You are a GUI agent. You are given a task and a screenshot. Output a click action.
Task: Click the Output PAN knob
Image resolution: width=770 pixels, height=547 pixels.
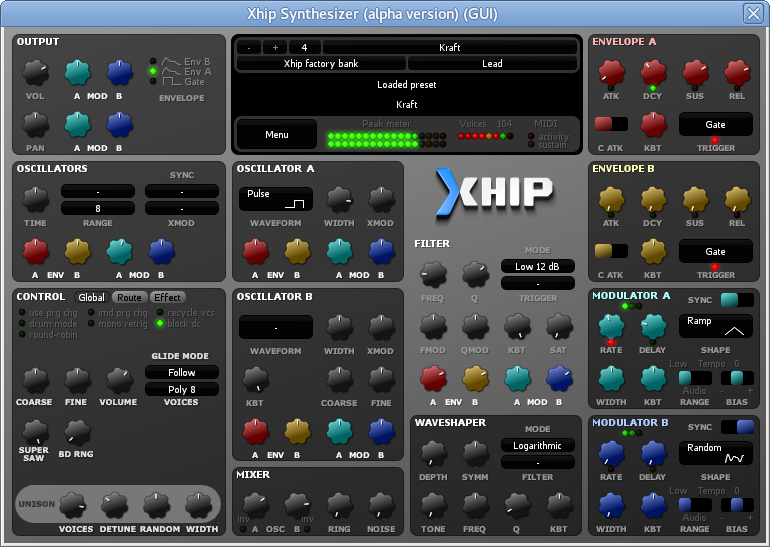coord(35,125)
